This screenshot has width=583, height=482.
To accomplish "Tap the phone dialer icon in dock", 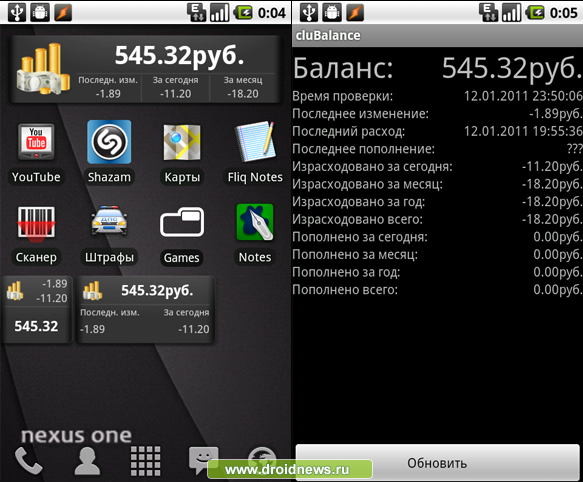I will (x=28, y=461).
